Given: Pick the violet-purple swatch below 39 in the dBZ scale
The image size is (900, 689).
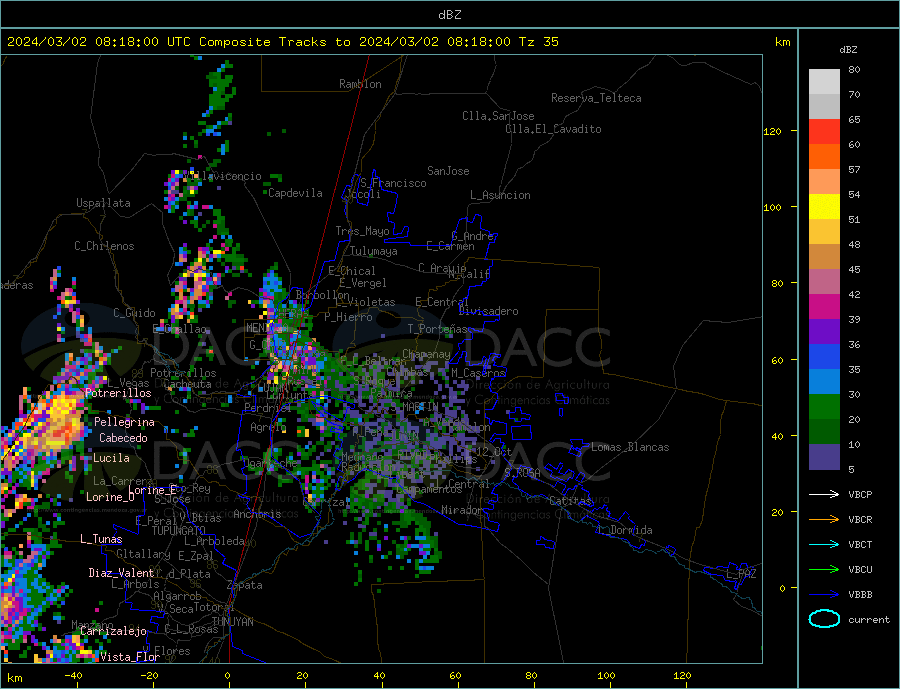Looking at the screenshot, I should (x=824, y=332).
